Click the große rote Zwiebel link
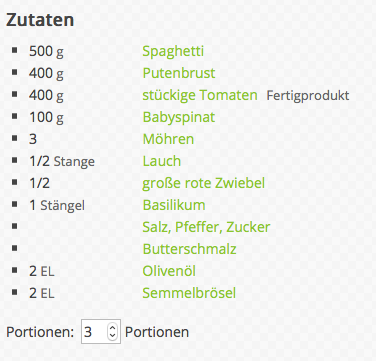The width and height of the screenshot is (376, 361). coord(204,183)
